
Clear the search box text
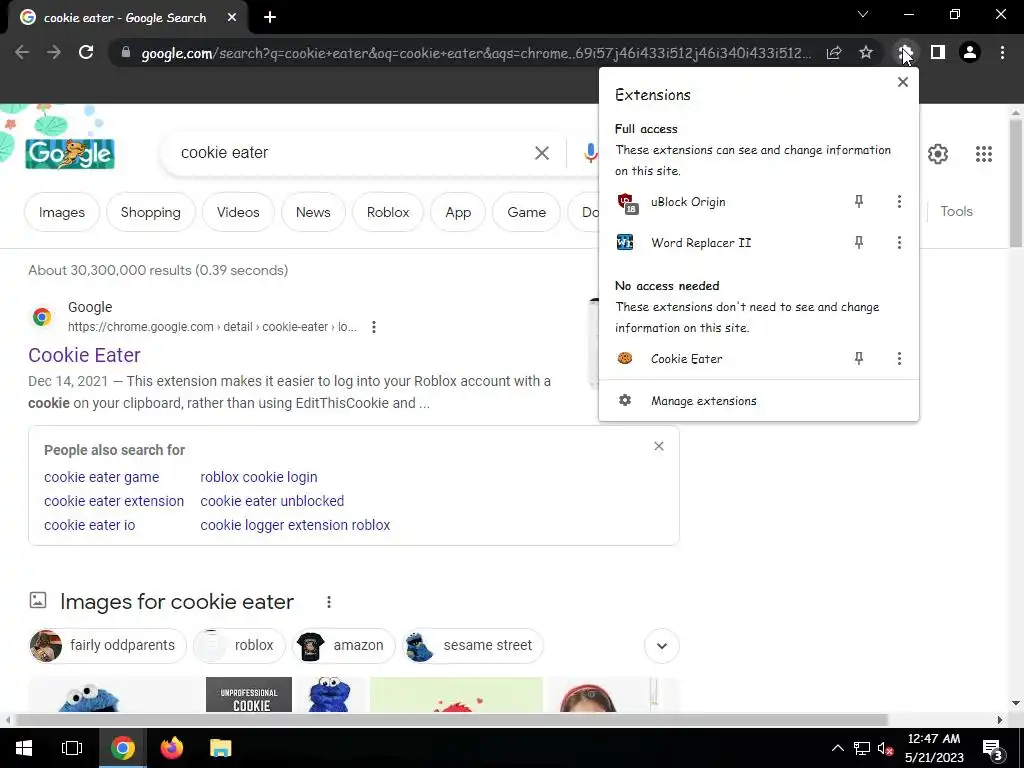tap(542, 153)
